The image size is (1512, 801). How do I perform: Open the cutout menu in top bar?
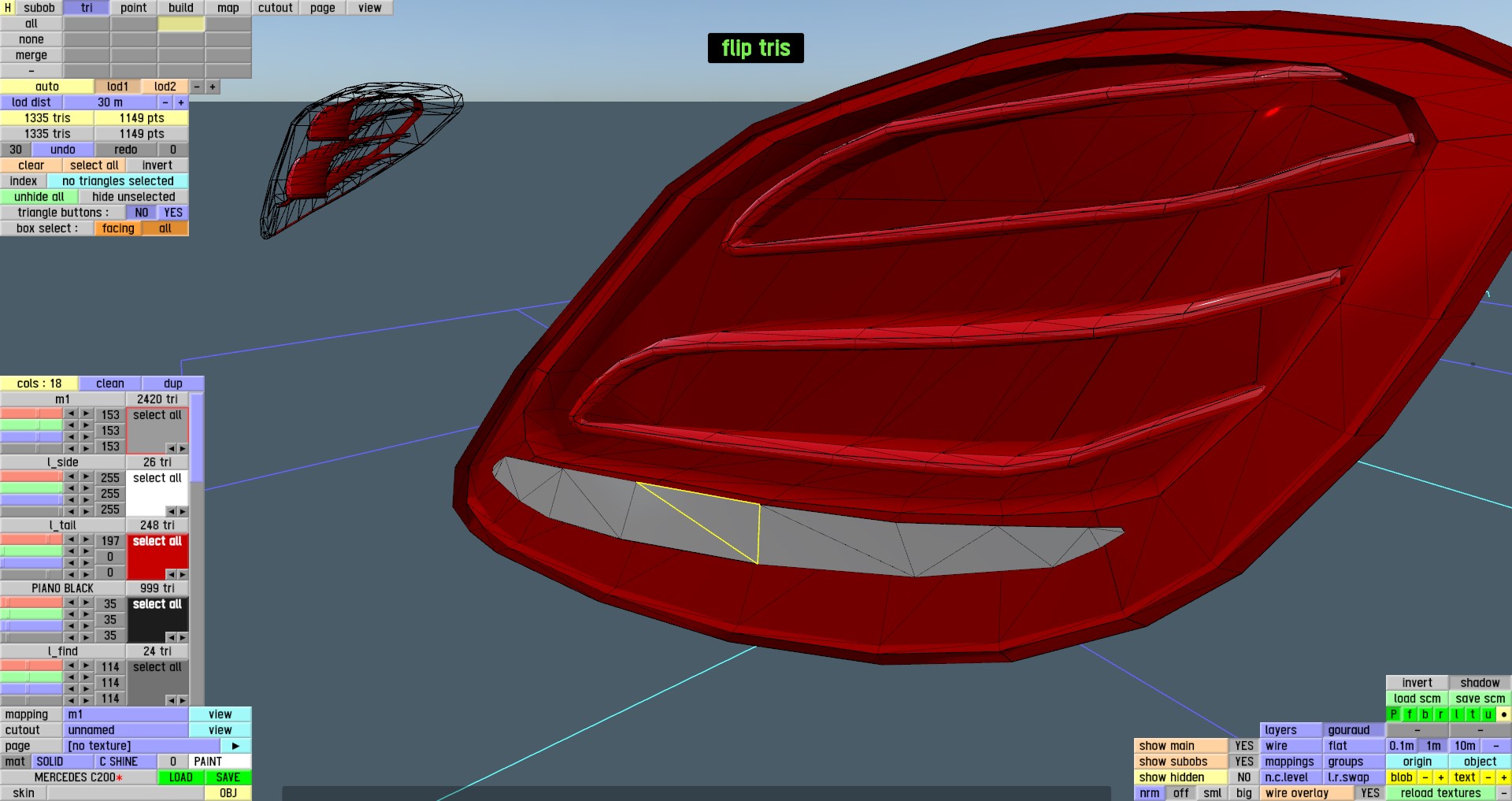pos(276,8)
